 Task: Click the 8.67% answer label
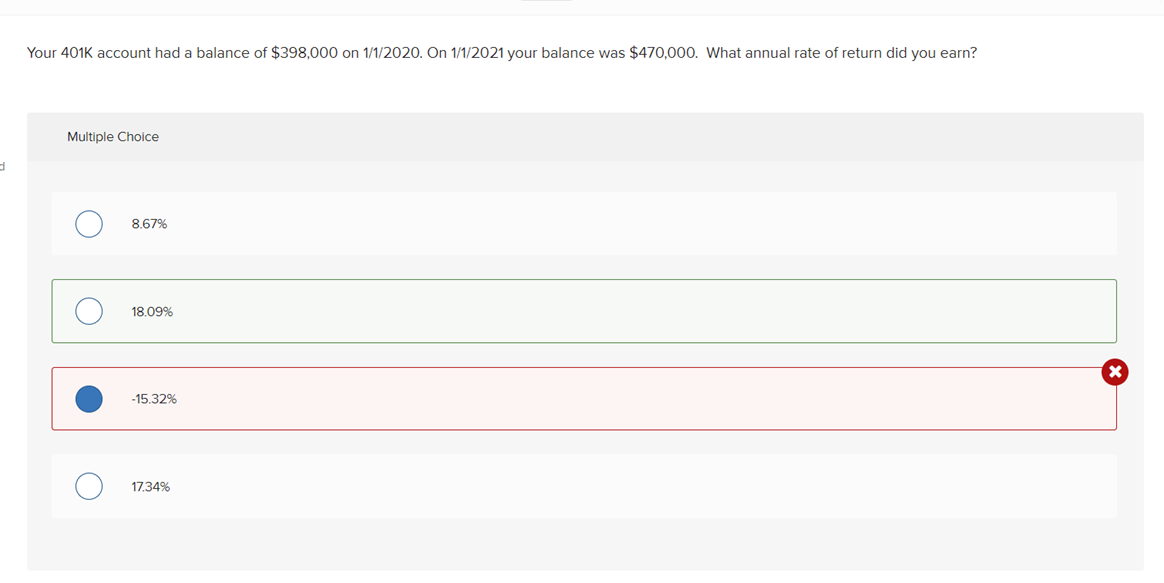[148, 224]
